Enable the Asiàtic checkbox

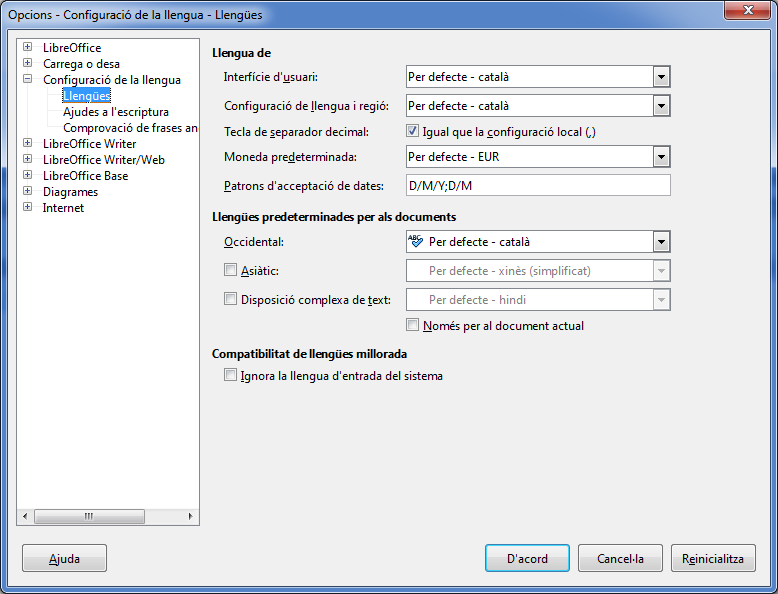tap(231, 270)
